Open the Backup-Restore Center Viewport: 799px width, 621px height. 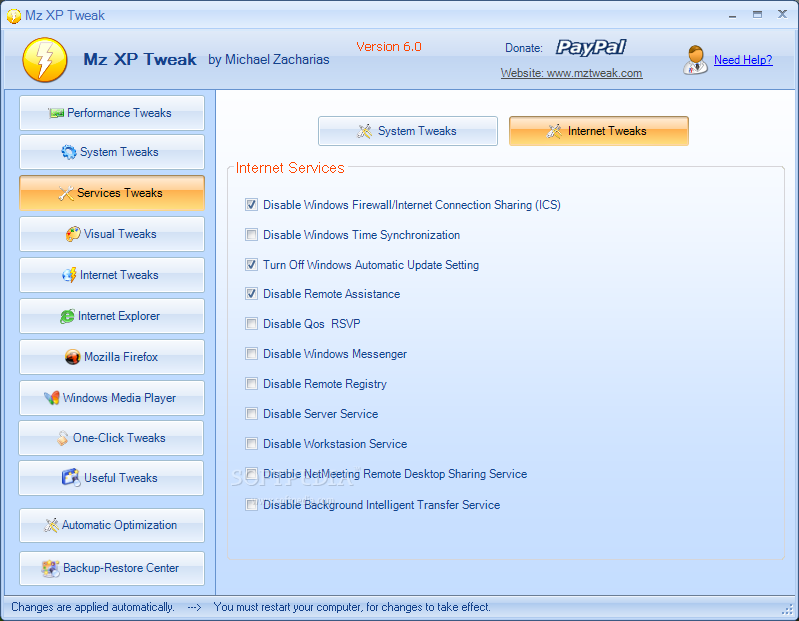click(112, 568)
